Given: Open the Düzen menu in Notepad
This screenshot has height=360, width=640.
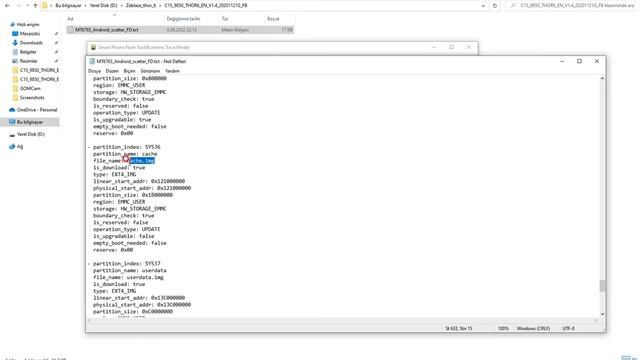Looking at the screenshot, I should click(x=112, y=71).
